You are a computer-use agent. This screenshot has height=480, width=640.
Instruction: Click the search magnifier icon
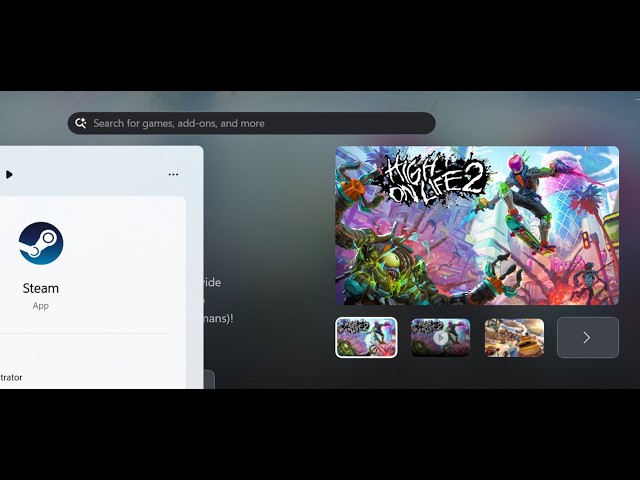80,123
